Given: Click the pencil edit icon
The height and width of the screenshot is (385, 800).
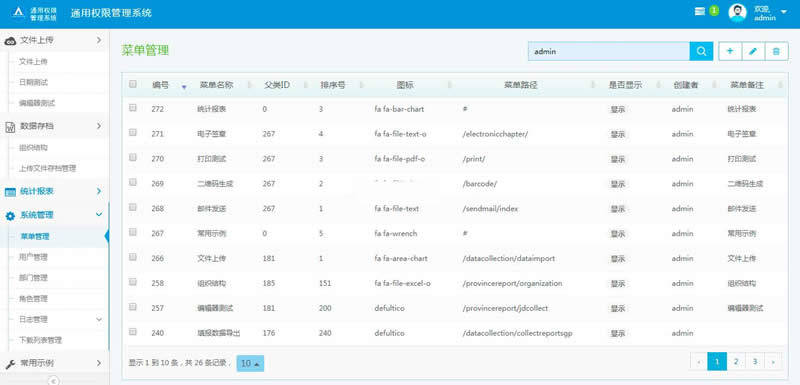Looking at the screenshot, I should point(753,51).
